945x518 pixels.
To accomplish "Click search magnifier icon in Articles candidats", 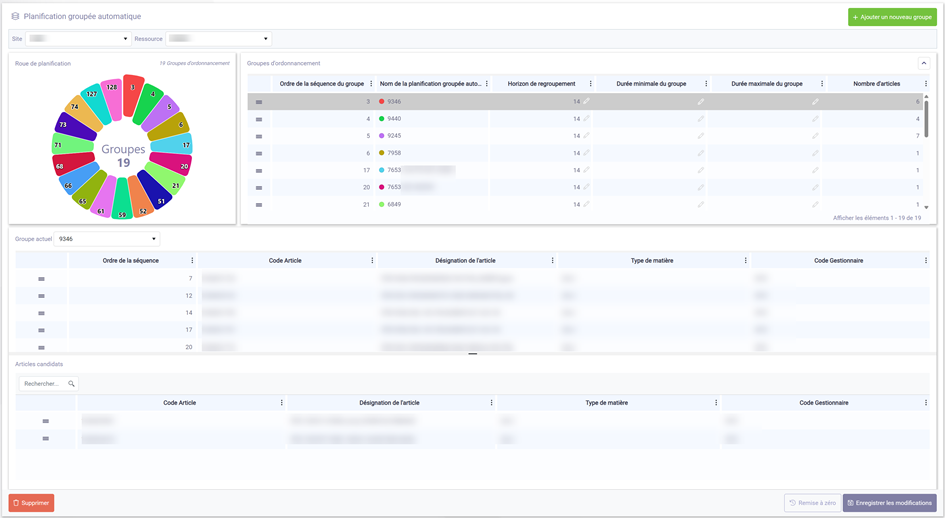I will [71, 383].
